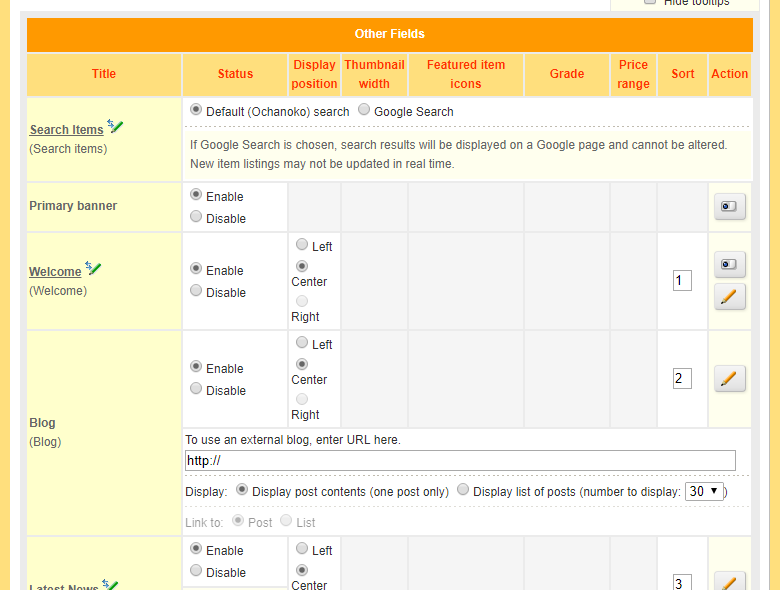Click the Welcome sort order field

pyautogui.click(x=682, y=280)
